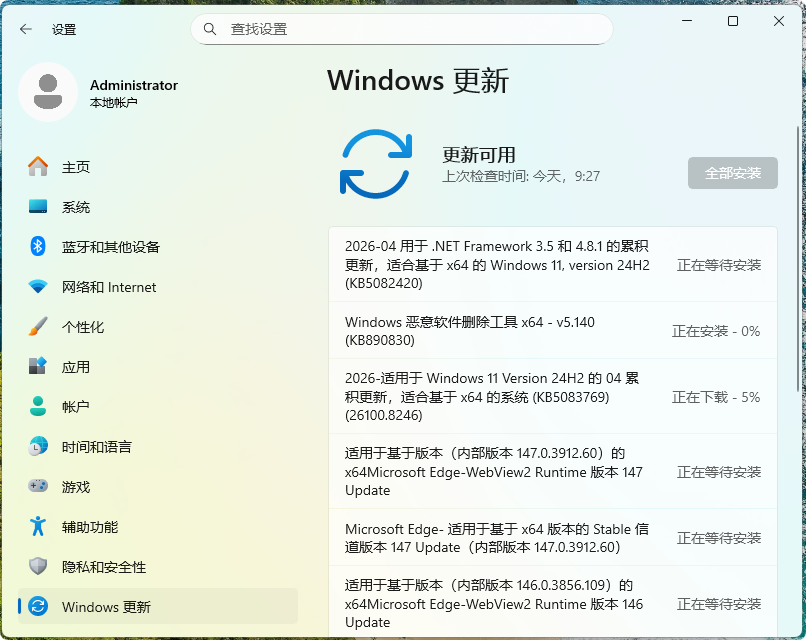
Task: Go to 蓝牙和其他设备
Action: pyautogui.click(x=158, y=246)
